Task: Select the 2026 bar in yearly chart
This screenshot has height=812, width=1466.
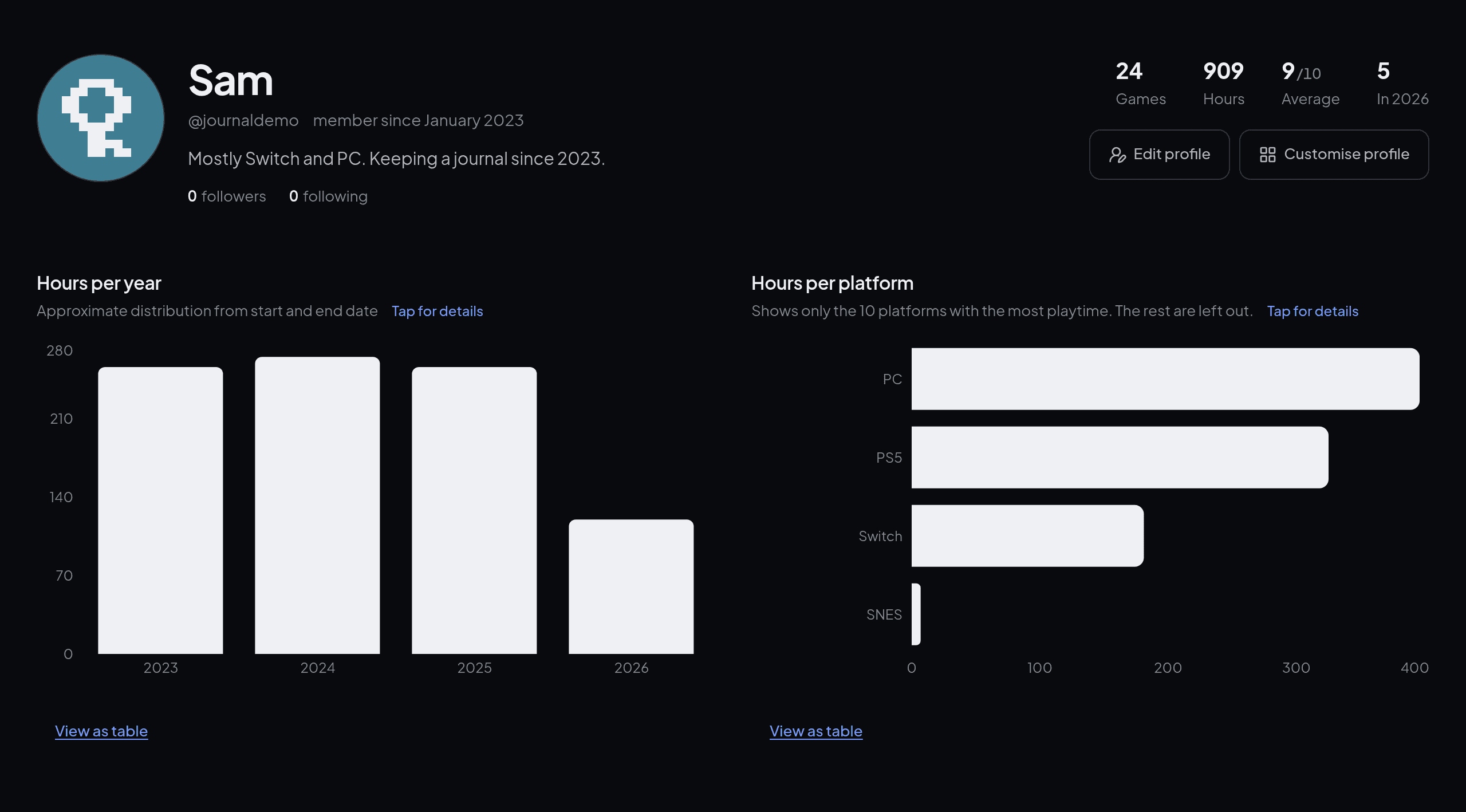Action: pos(631,586)
